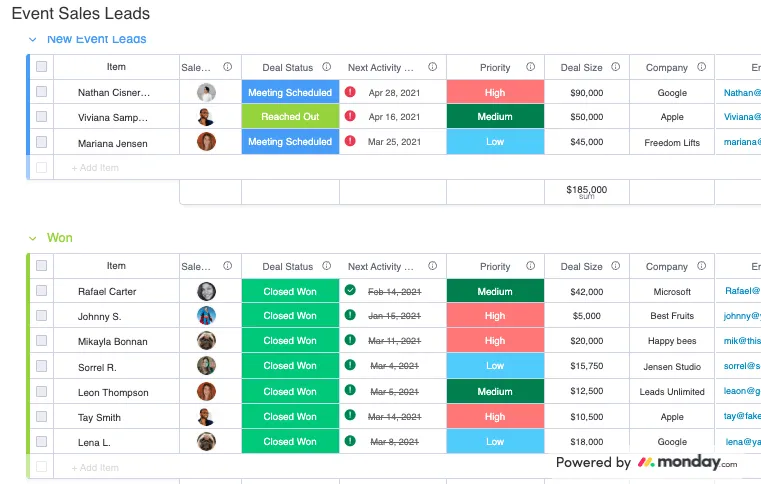This screenshot has height=484, width=761.
Task: Tick the checkbox beside Sorrel R.
Action: pos(42,366)
